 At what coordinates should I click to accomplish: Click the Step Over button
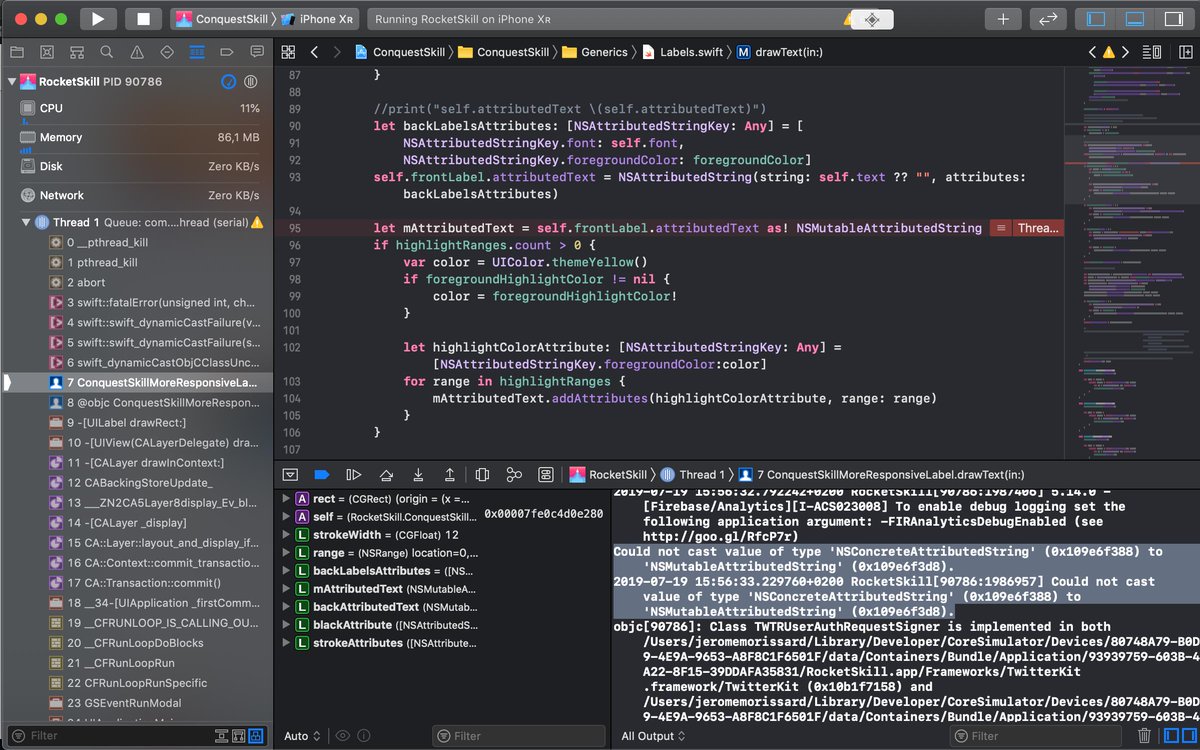point(386,474)
